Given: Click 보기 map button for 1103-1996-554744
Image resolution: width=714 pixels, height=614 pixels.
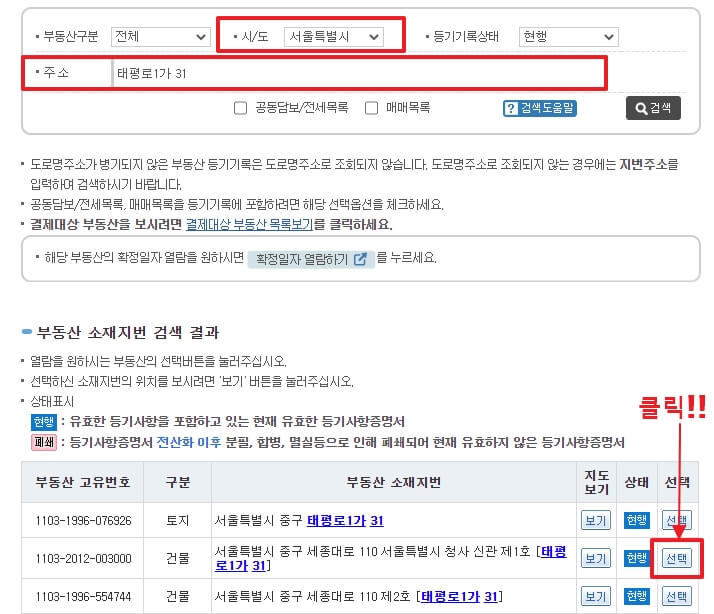Looking at the screenshot, I should (596, 596).
